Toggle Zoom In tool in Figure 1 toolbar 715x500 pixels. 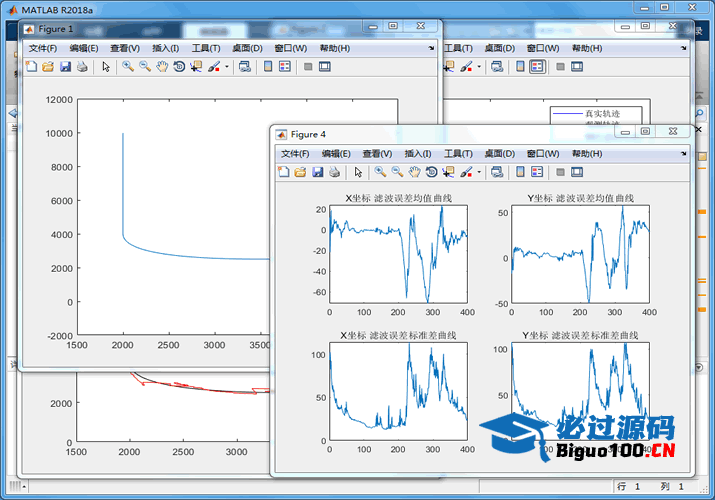(128, 66)
